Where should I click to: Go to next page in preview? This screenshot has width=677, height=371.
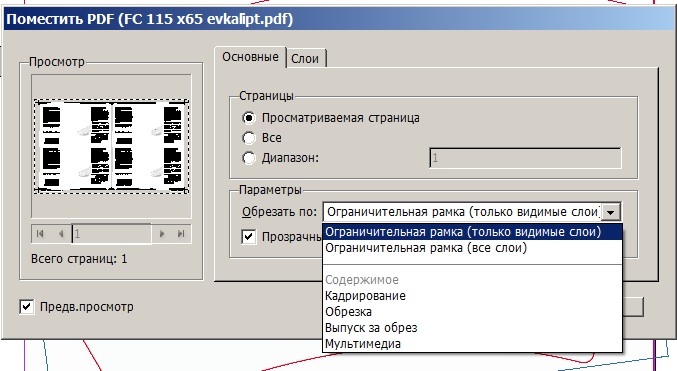162,234
